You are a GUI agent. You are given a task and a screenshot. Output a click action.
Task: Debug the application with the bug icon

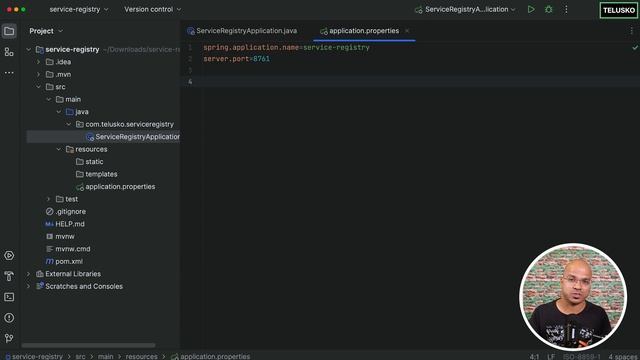[549, 9]
